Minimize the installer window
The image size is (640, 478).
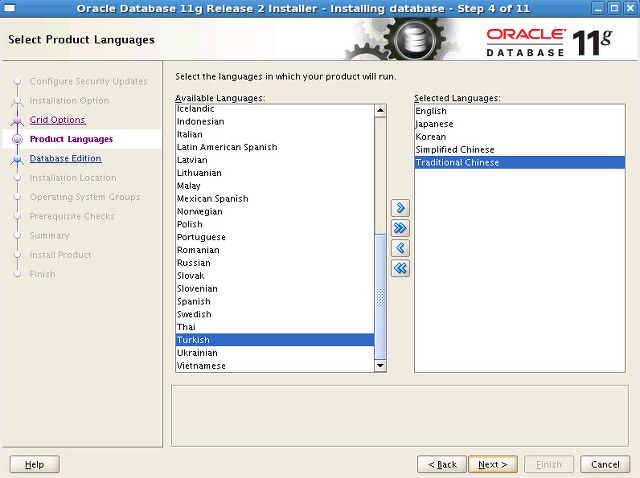[x=598, y=8]
